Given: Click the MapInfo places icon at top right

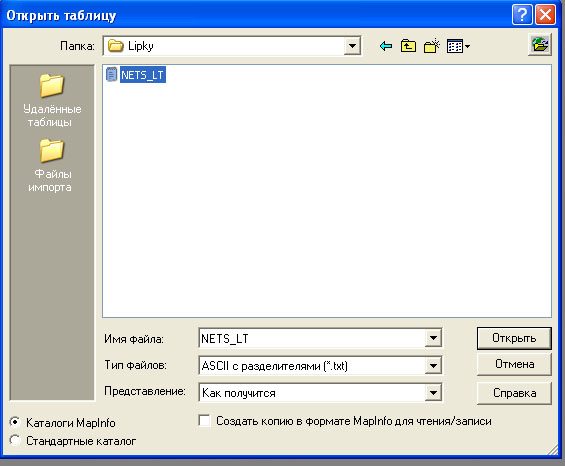Looking at the screenshot, I should (539, 45).
